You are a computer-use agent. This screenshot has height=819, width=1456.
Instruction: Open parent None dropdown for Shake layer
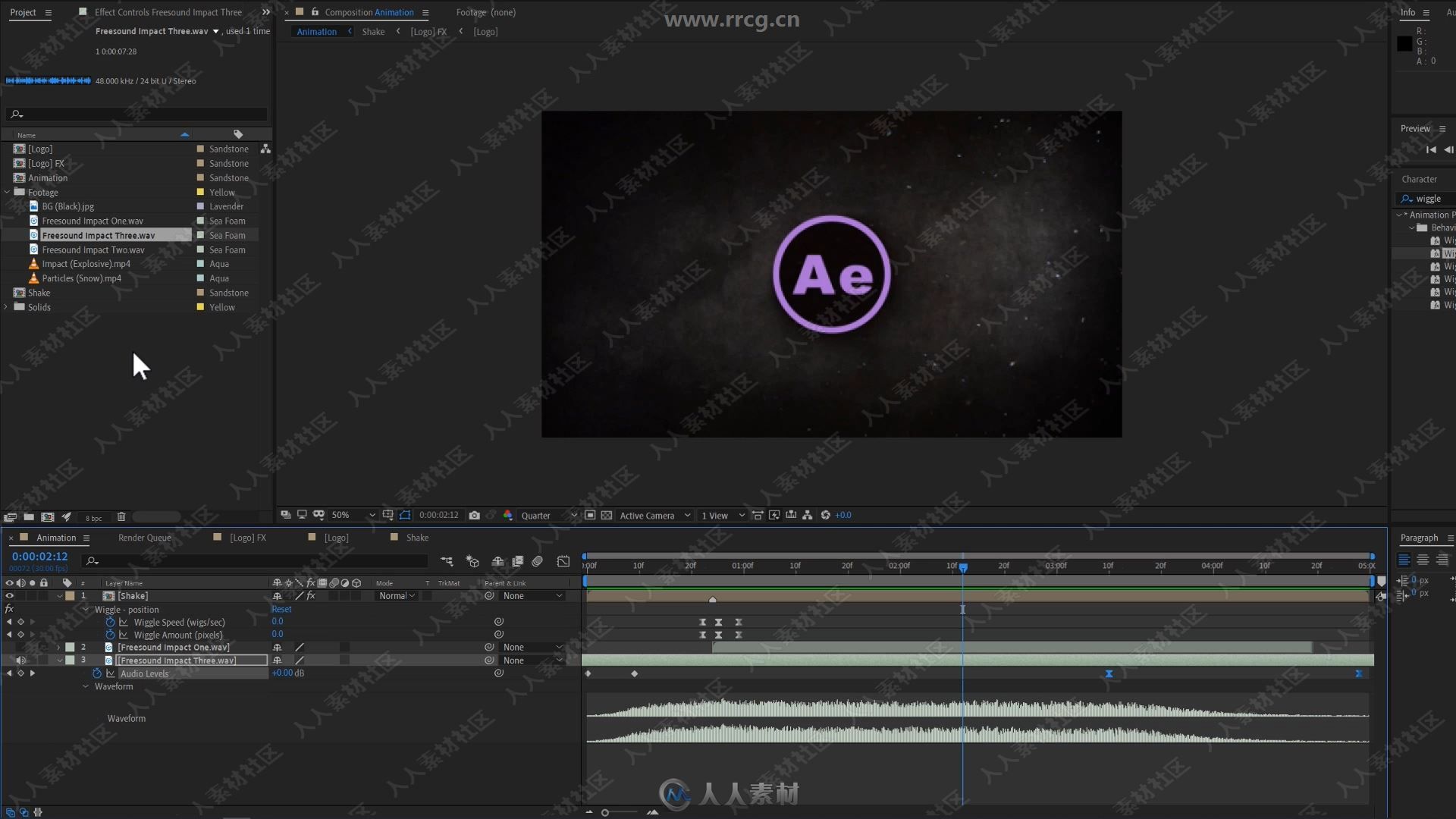pos(533,596)
